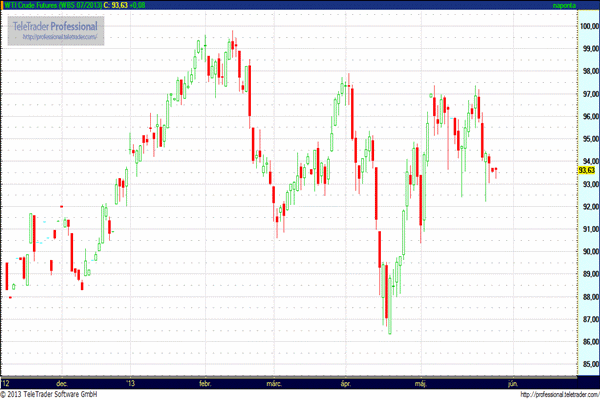Viewport: 600px width, 400px height.
Task: Click the 2013 TeleTrader Software GmbH copyright text
Action: pos(60,394)
